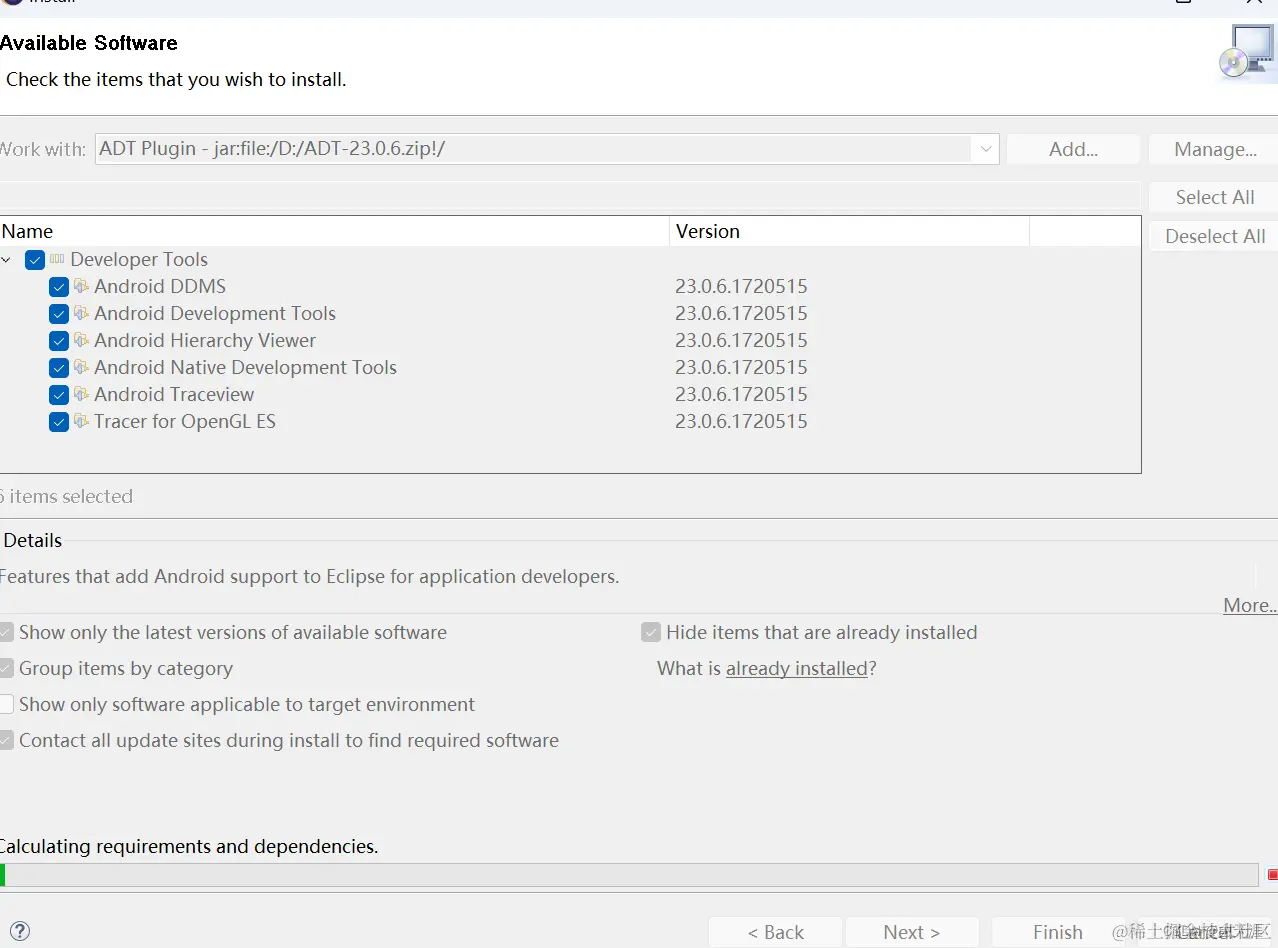Click the Tracer for OpenGL ES feature icon

[x=81, y=422]
